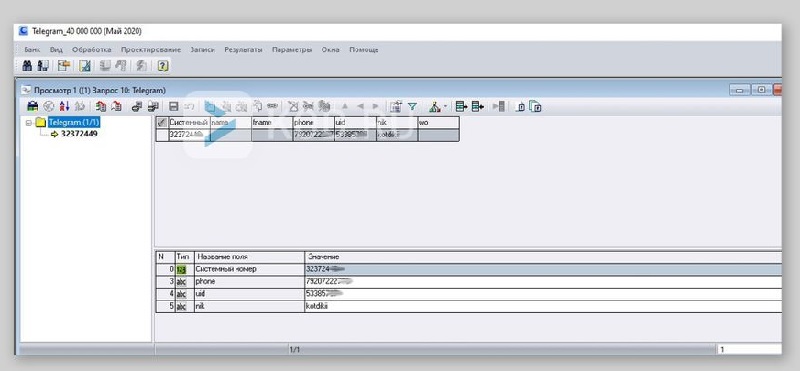Select the uid field row in lower table
Screen dimensions: 800x371
(468, 294)
